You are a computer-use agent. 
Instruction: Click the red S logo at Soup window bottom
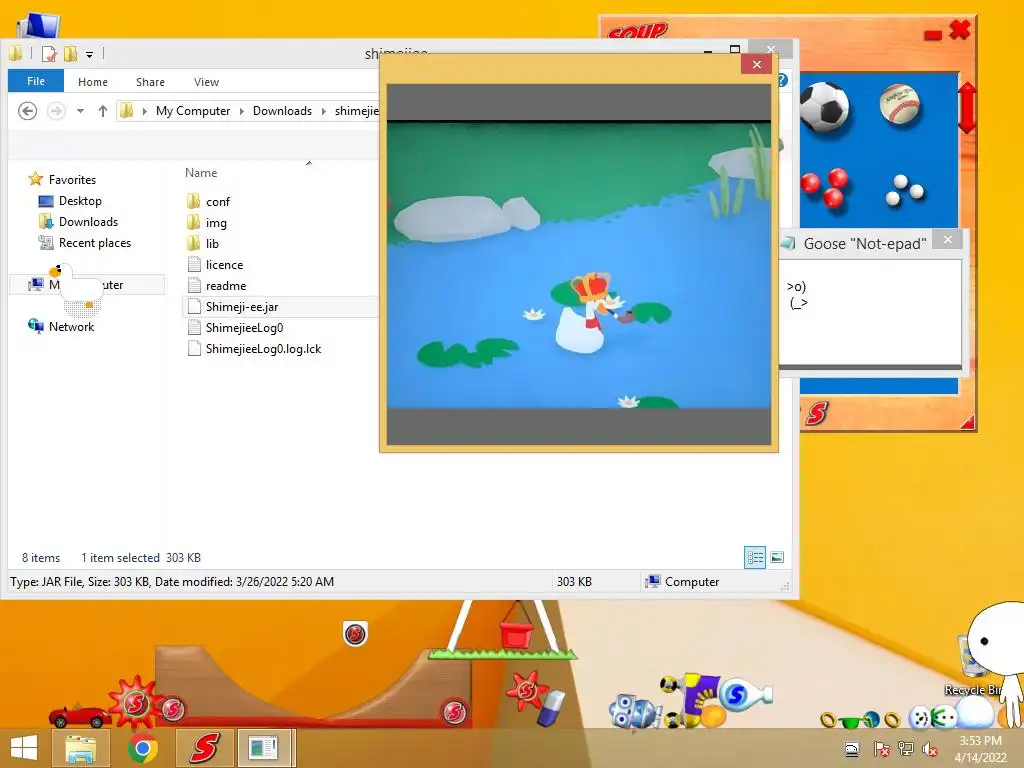click(x=816, y=413)
